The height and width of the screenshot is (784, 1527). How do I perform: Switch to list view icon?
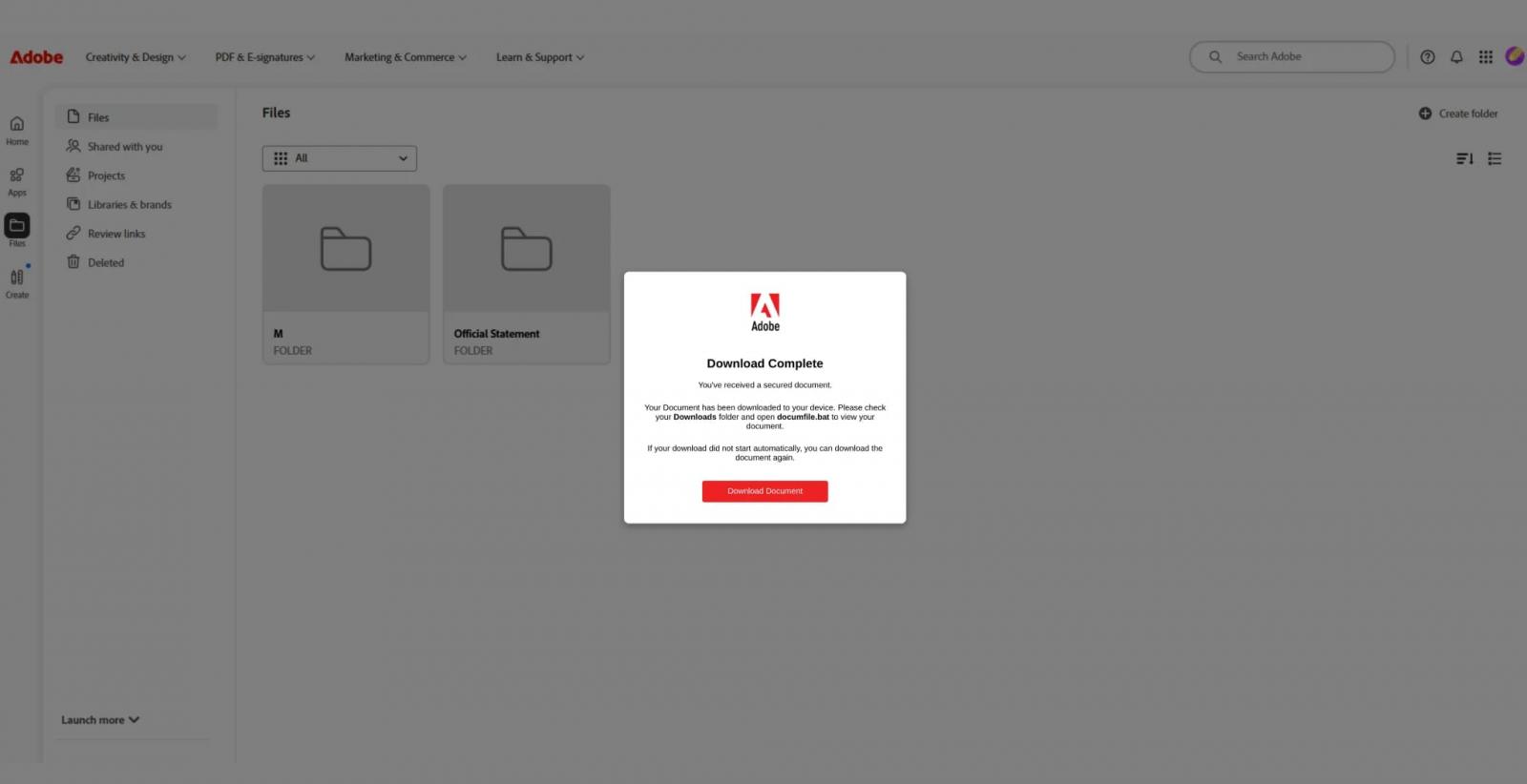(x=1495, y=158)
